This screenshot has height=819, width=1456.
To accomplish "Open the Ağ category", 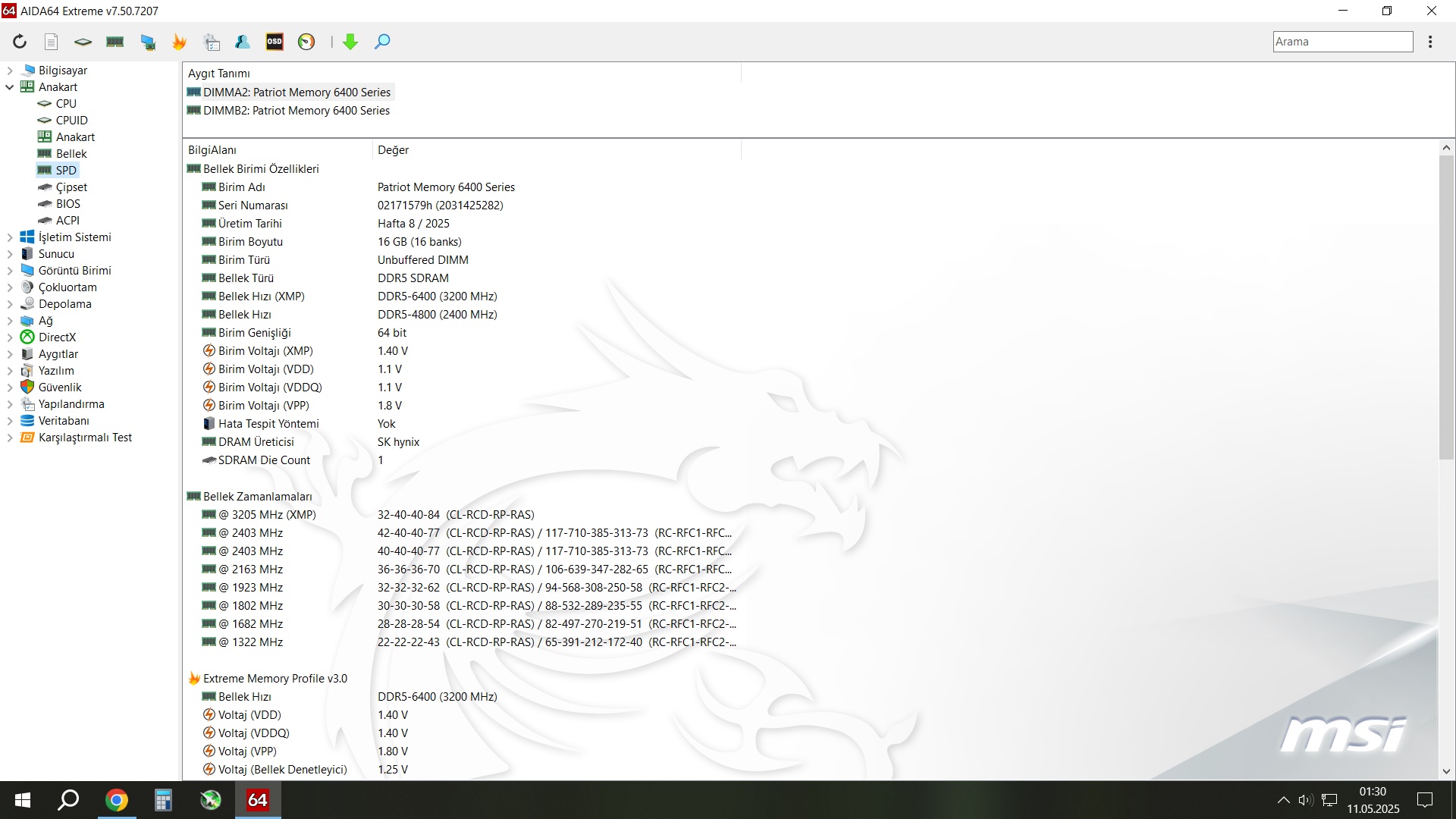I will [45, 321].
